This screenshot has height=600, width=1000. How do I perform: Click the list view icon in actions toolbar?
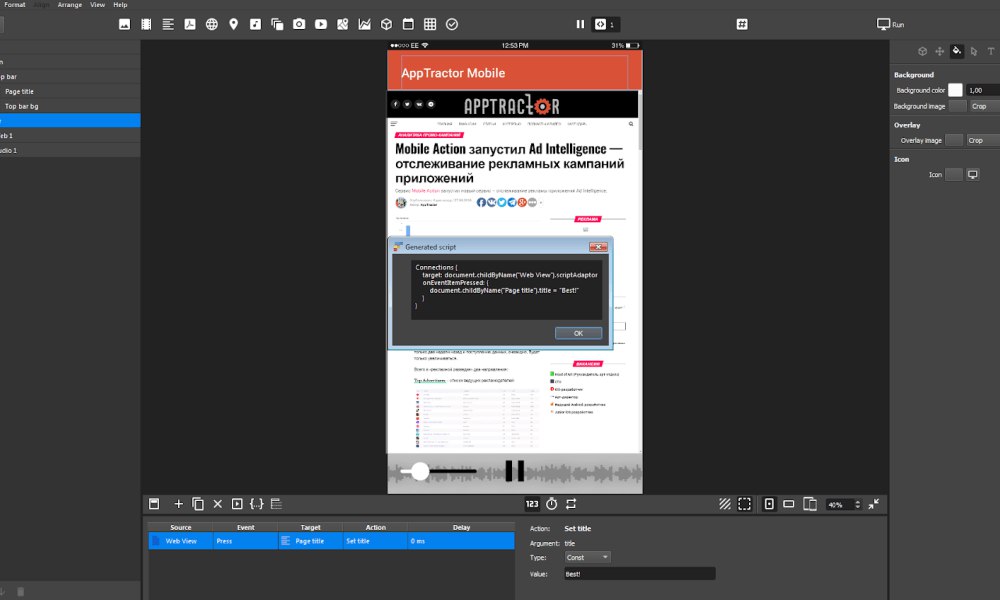click(x=276, y=504)
